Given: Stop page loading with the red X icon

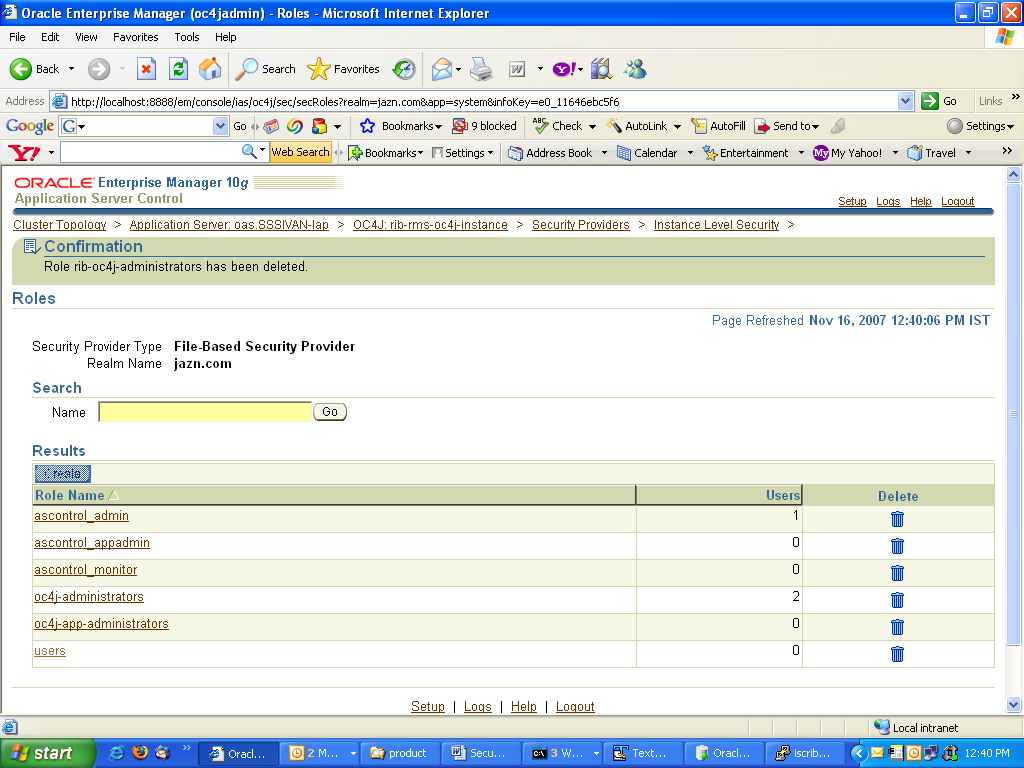Looking at the screenshot, I should pos(146,69).
